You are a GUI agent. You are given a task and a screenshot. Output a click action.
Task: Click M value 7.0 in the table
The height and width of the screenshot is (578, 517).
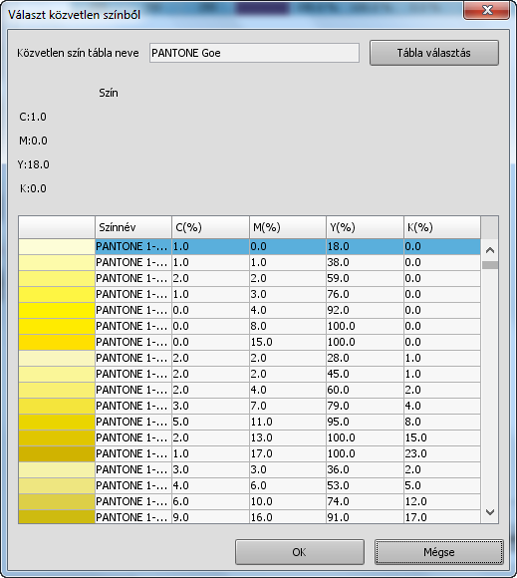pyautogui.click(x=288, y=406)
